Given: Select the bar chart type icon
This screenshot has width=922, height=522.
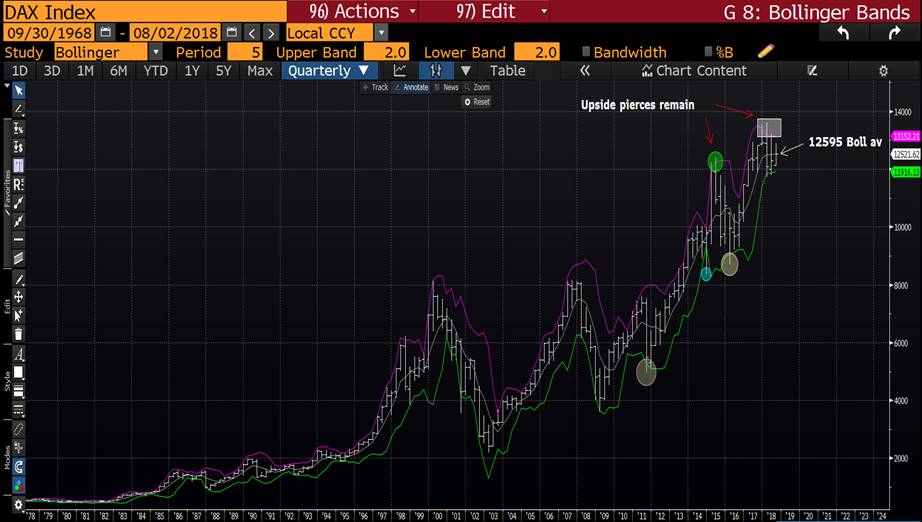Looking at the screenshot, I should click(x=435, y=71).
